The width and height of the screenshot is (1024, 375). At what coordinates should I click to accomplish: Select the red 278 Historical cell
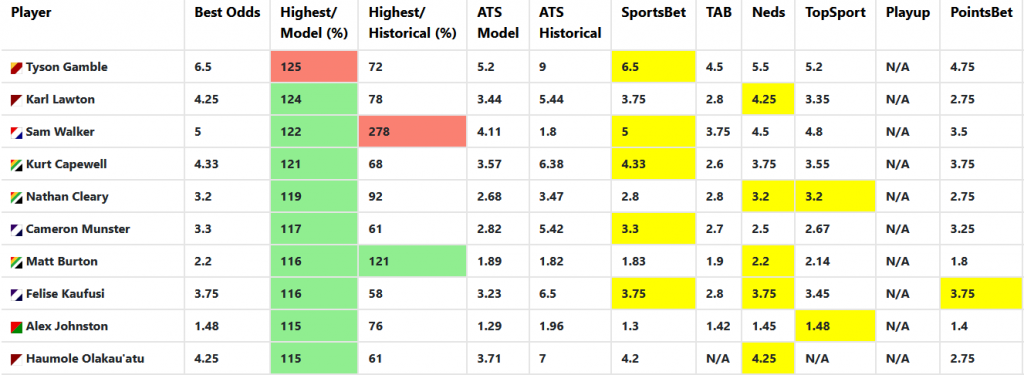point(413,132)
